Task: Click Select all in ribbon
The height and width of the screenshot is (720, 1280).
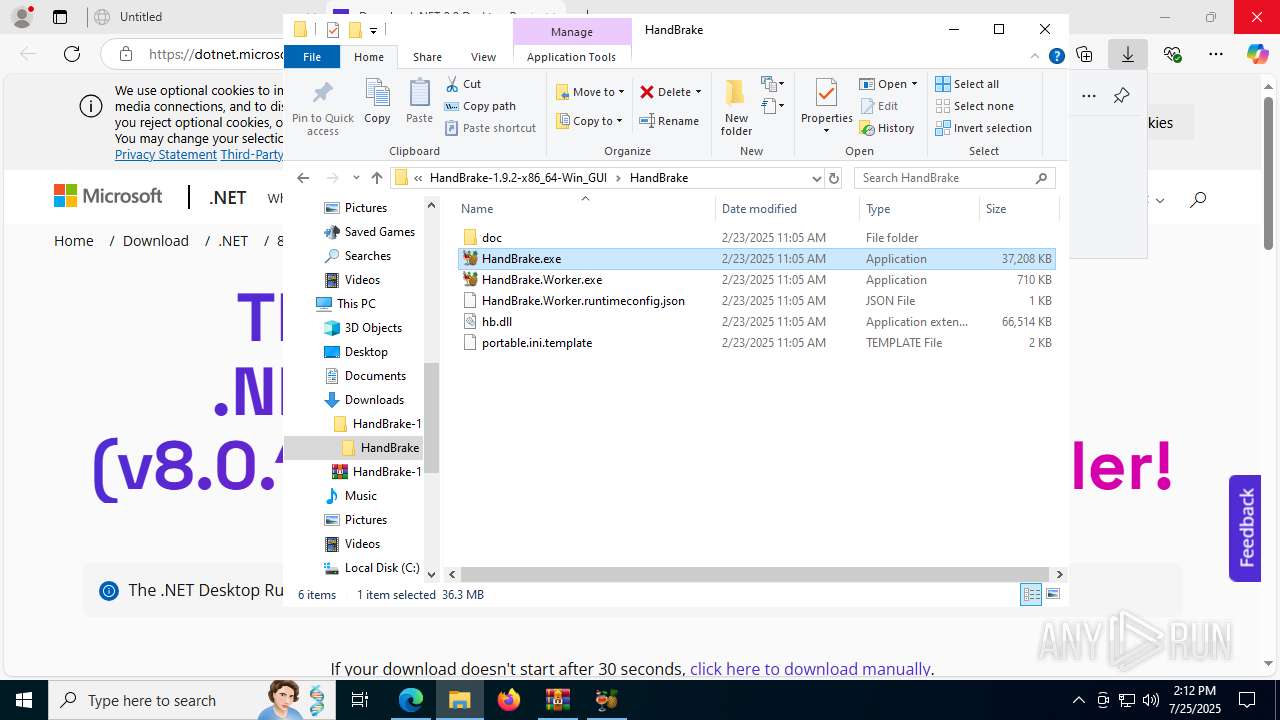Action: (x=967, y=84)
